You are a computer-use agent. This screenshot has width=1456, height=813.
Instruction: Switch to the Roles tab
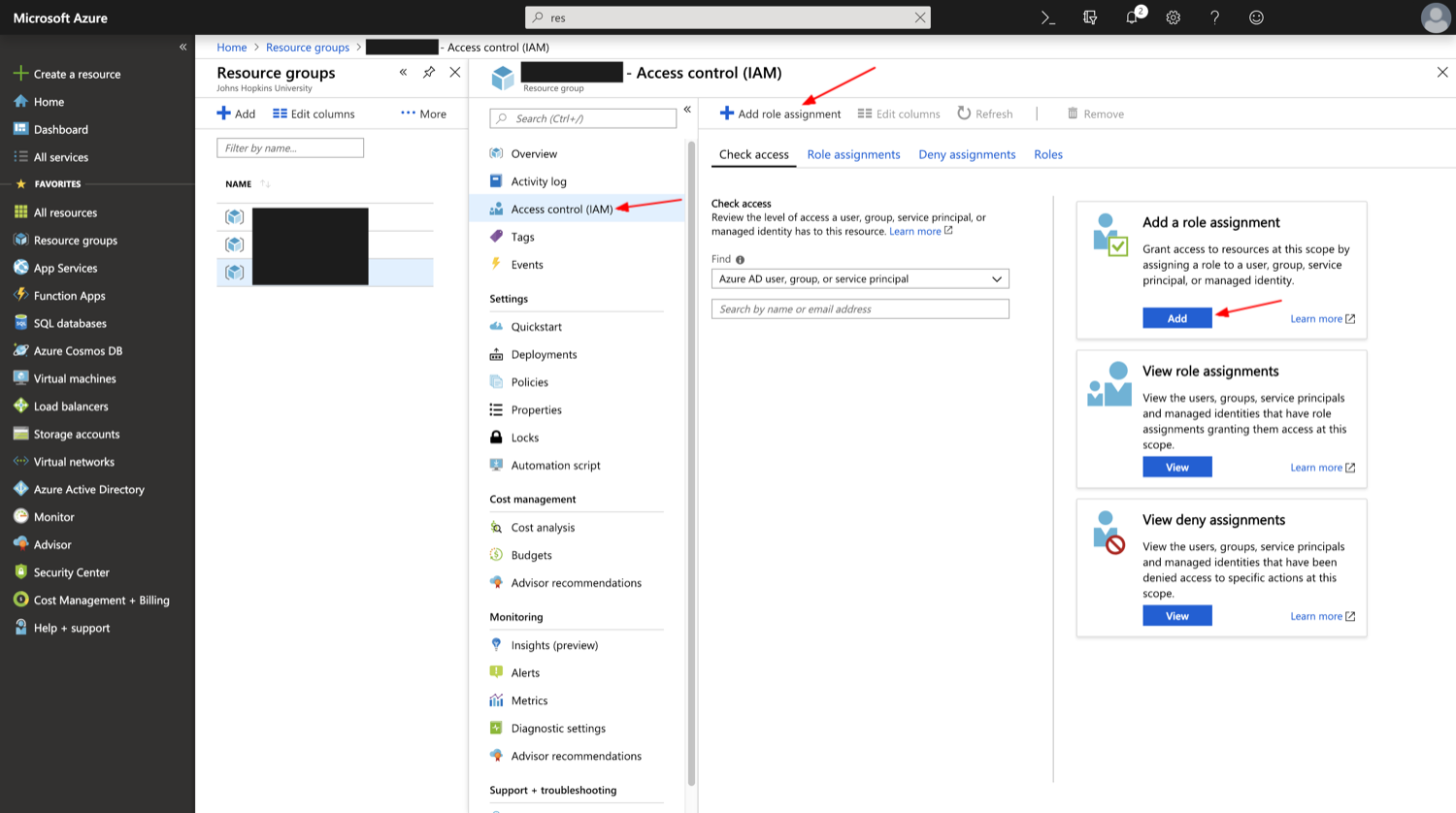coord(1048,154)
